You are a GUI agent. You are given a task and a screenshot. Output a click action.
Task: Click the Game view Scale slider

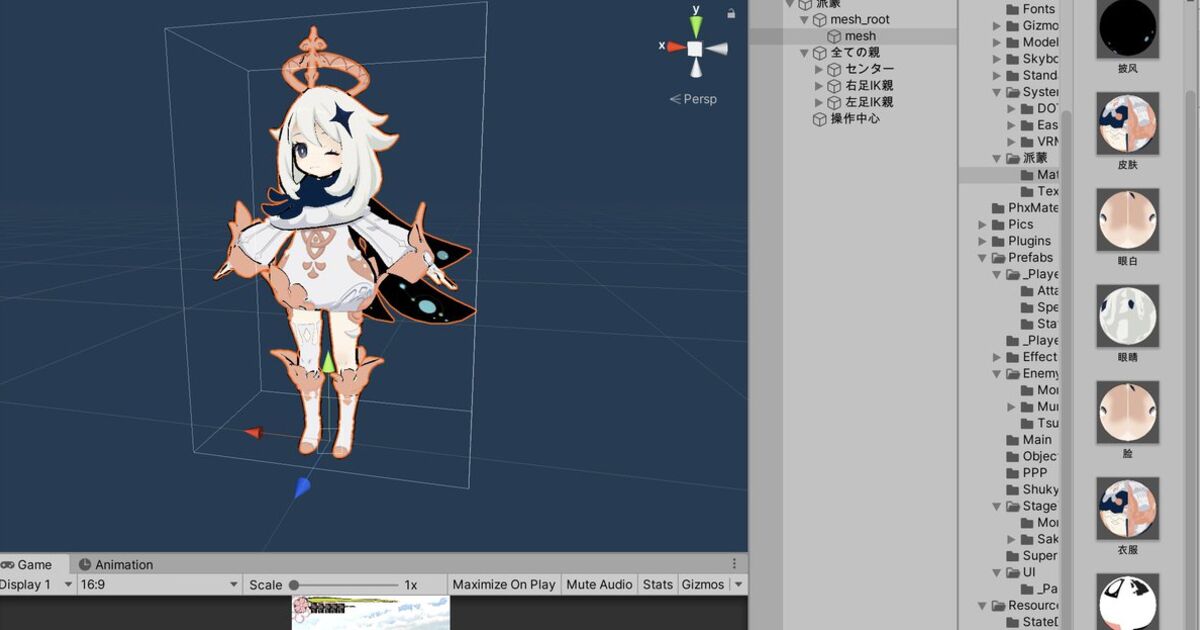click(x=343, y=585)
